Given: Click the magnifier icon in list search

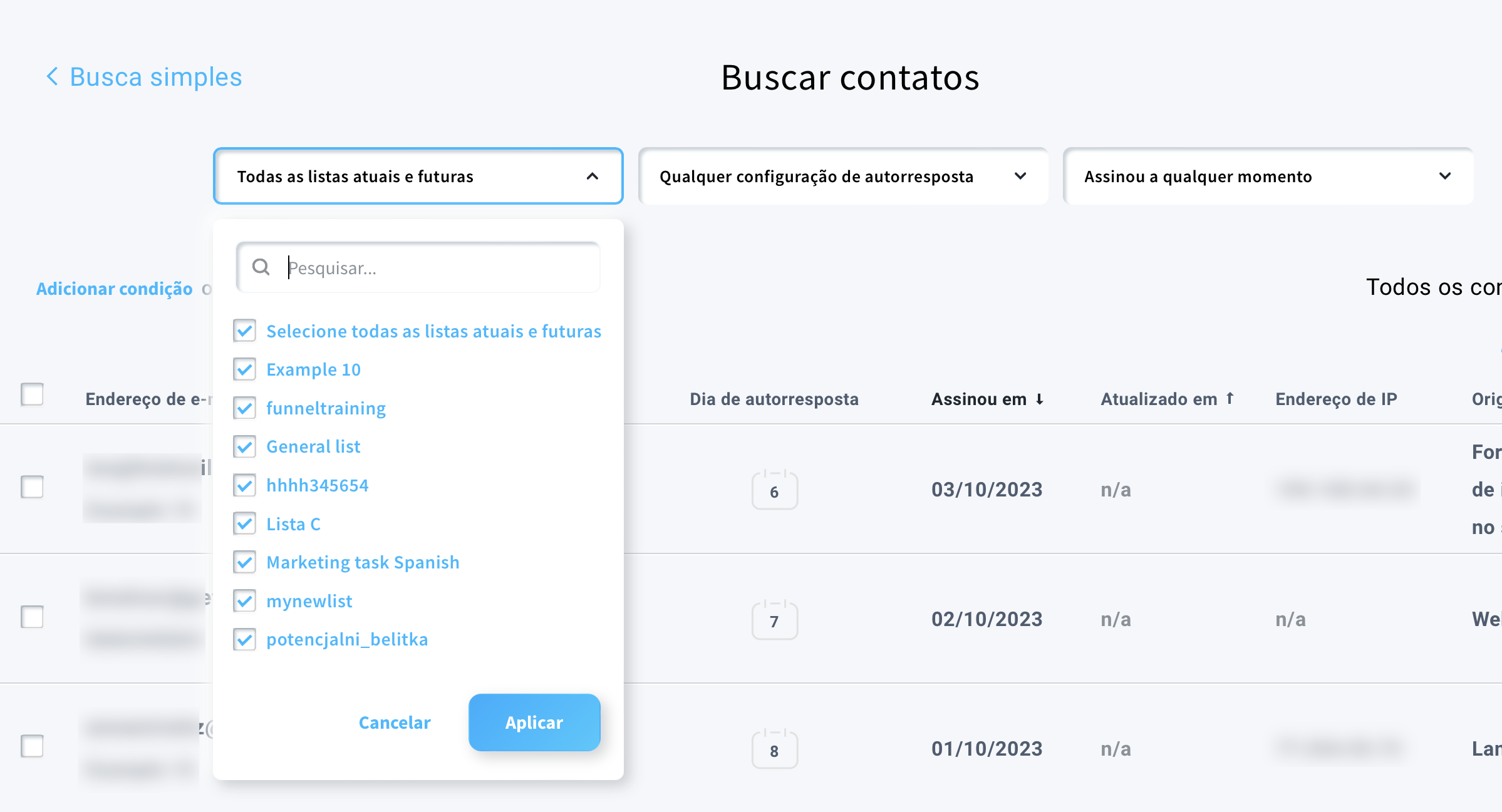Looking at the screenshot, I should click(261, 268).
